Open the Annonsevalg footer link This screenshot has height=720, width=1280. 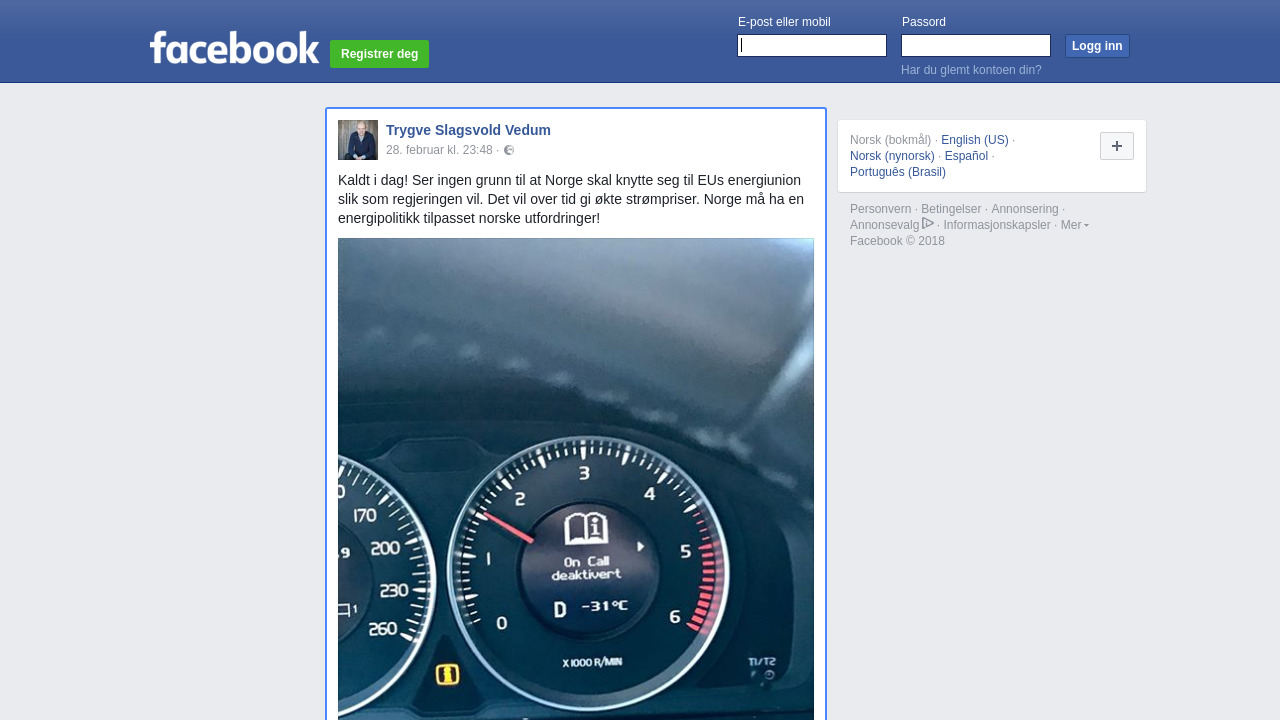pyautogui.click(x=884, y=225)
